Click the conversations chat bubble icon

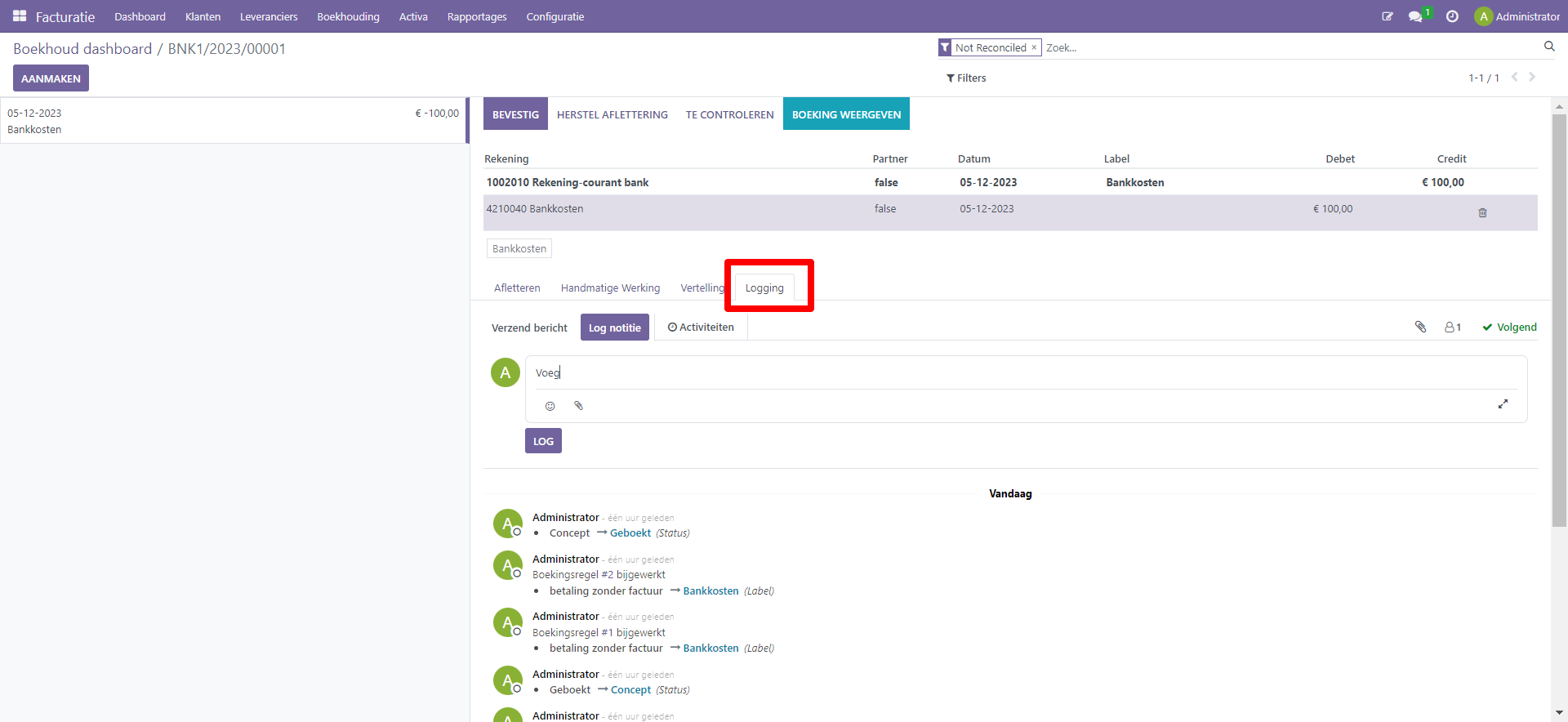1415,16
